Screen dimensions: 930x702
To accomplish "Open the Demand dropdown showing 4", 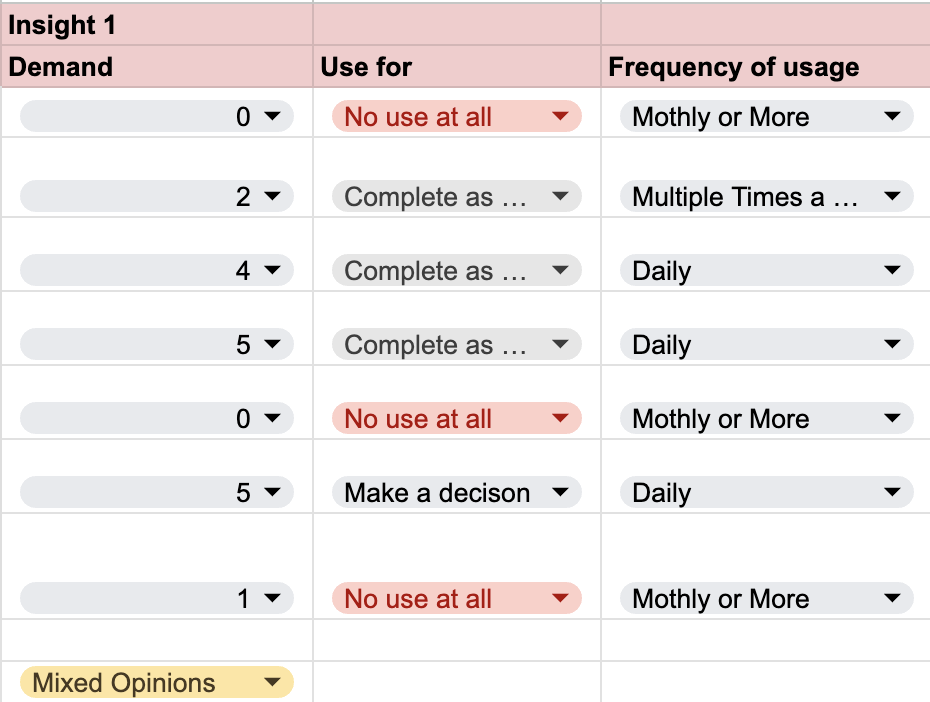I will 157,270.
